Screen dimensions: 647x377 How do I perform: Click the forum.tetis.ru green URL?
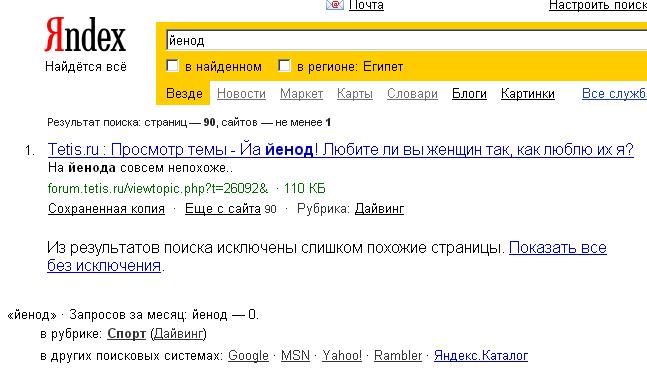point(158,188)
